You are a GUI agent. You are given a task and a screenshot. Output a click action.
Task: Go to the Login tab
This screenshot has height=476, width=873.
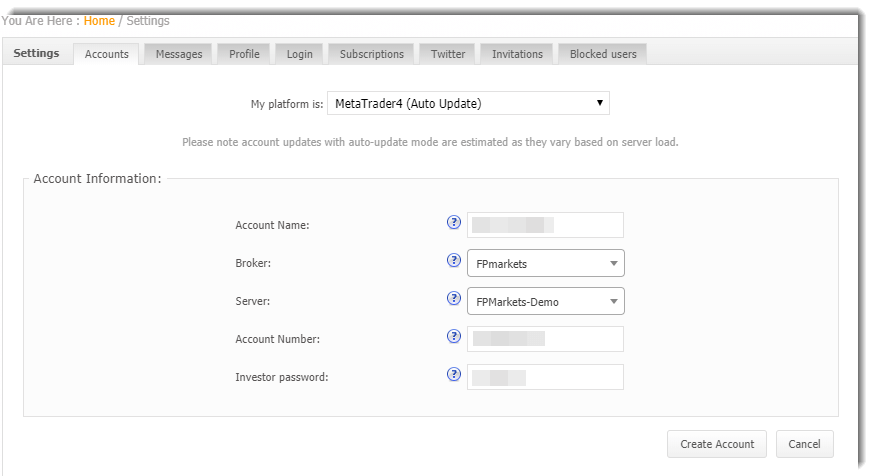coord(299,54)
